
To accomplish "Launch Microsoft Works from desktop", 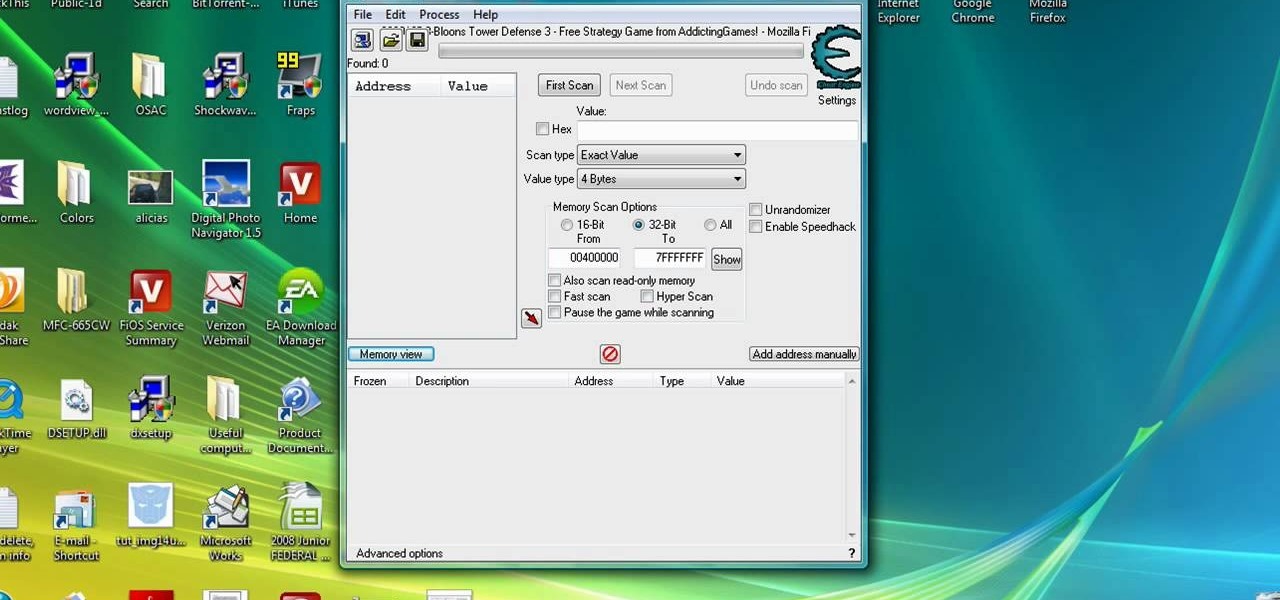I will pyautogui.click(x=225, y=523).
